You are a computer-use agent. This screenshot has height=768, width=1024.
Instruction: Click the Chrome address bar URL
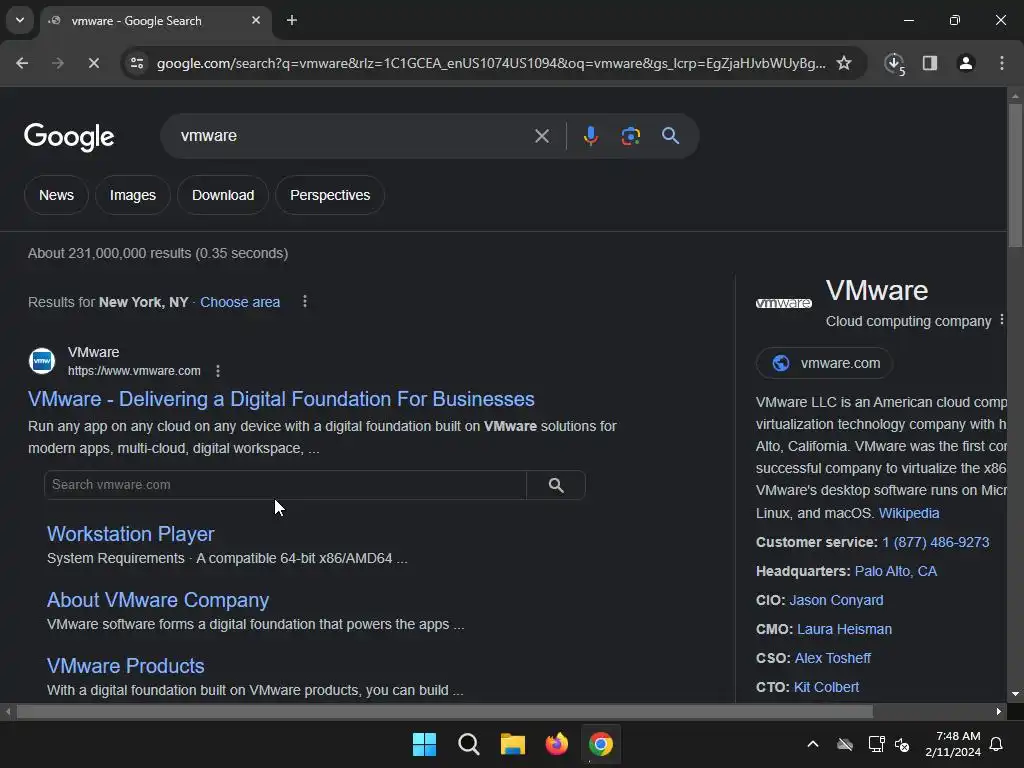coord(491,63)
